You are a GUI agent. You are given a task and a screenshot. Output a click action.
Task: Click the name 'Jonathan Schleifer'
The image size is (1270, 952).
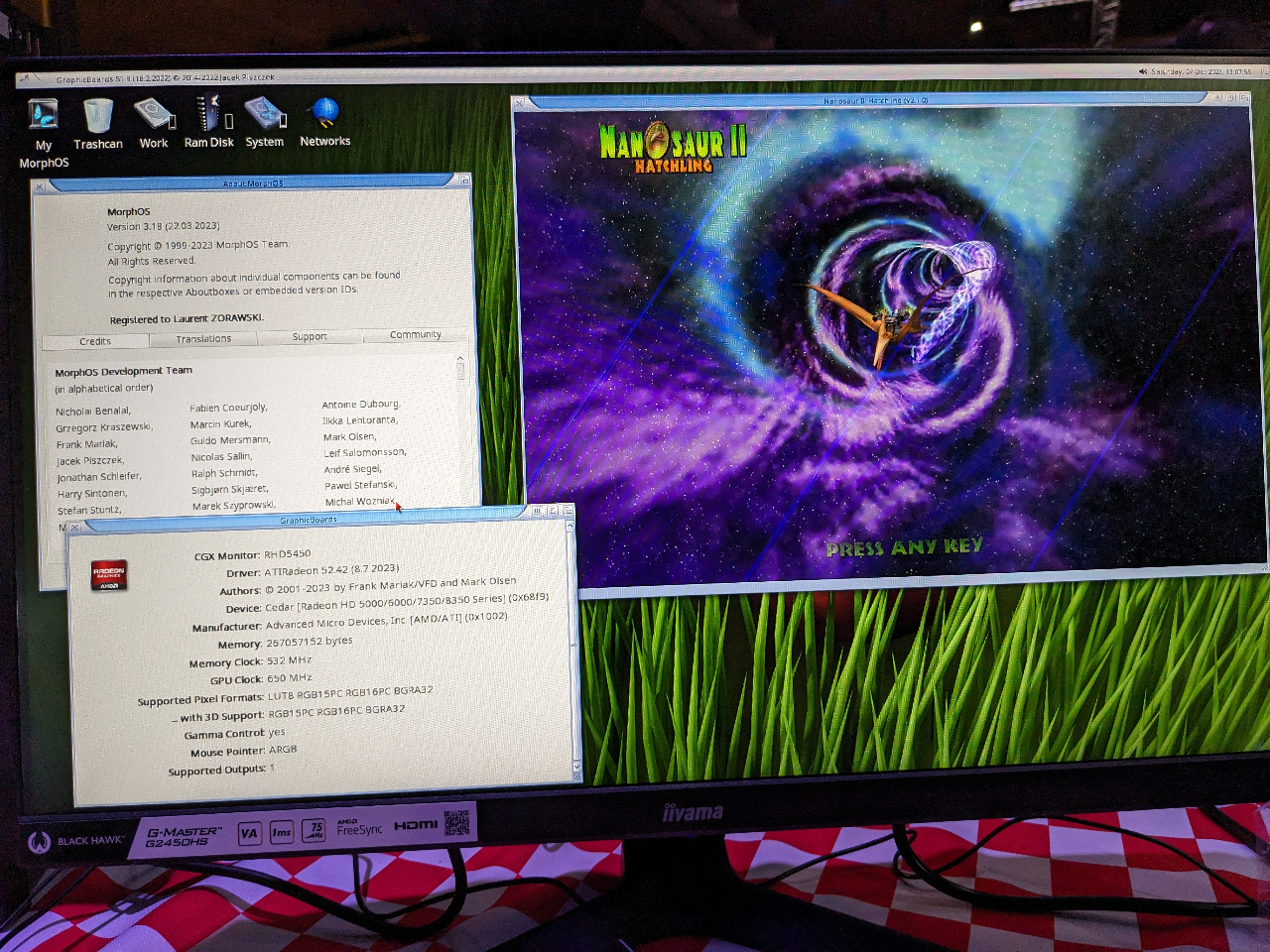pos(99,477)
